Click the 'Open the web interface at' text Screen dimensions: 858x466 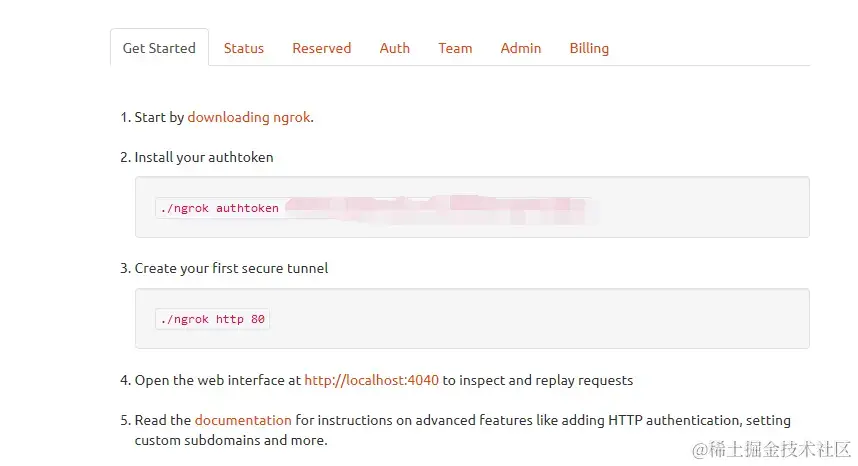(218, 380)
